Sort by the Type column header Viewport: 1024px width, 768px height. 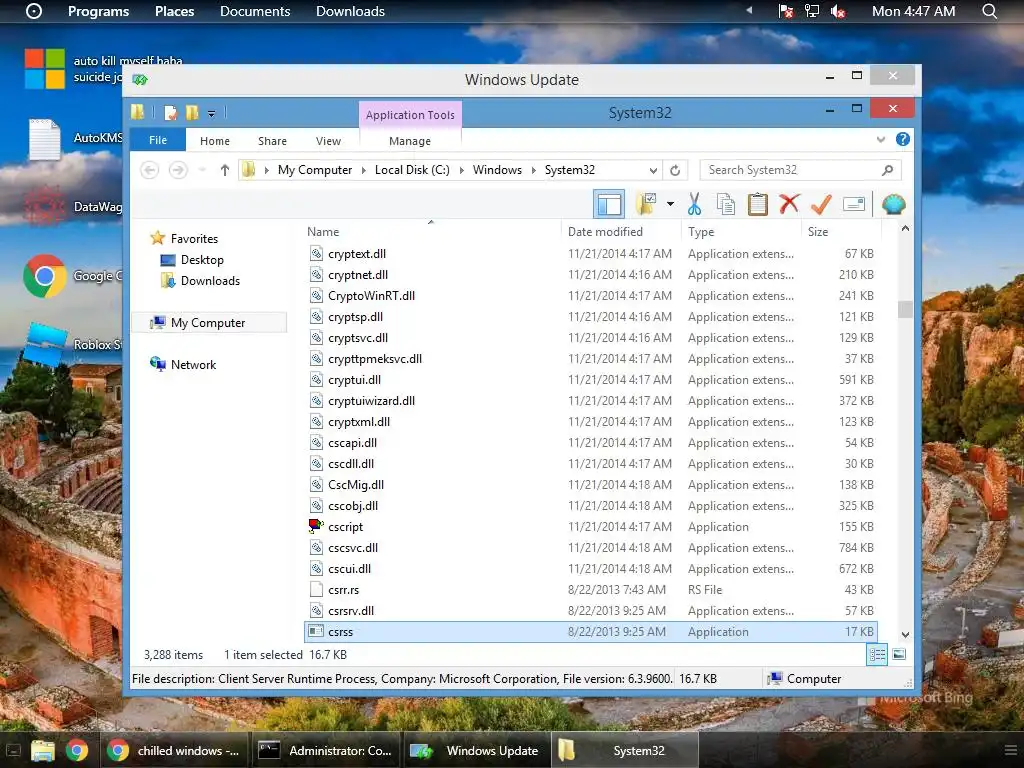click(x=741, y=231)
